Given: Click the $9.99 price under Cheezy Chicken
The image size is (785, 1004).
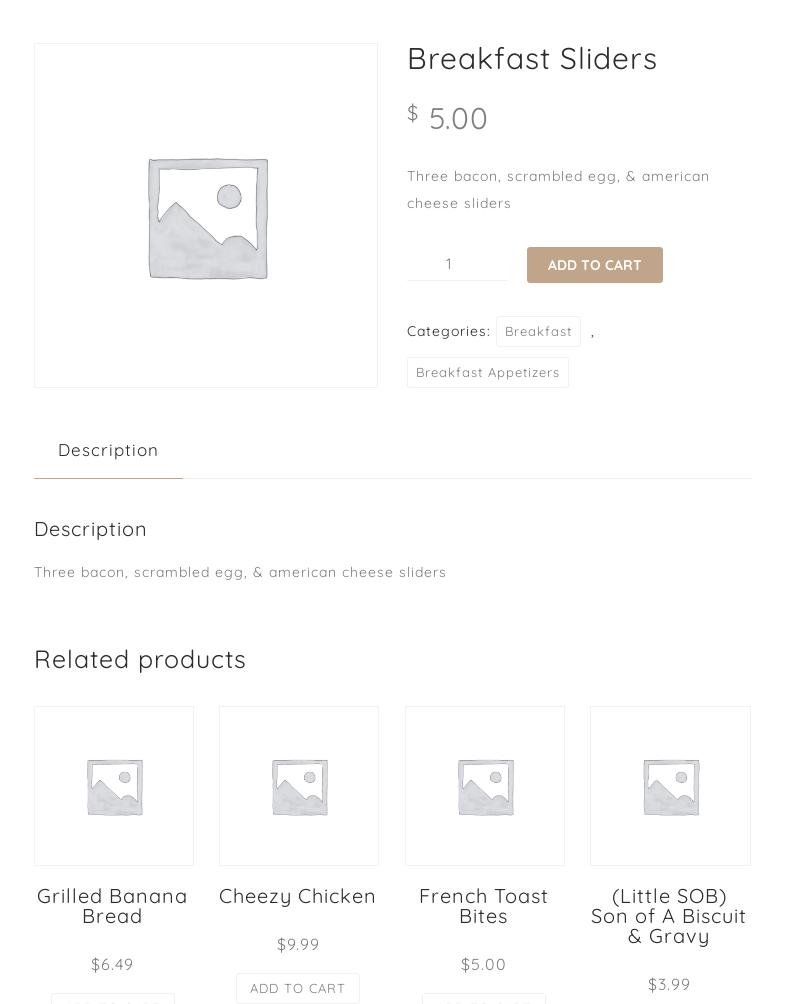Looking at the screenshot, I should (298, 944).
